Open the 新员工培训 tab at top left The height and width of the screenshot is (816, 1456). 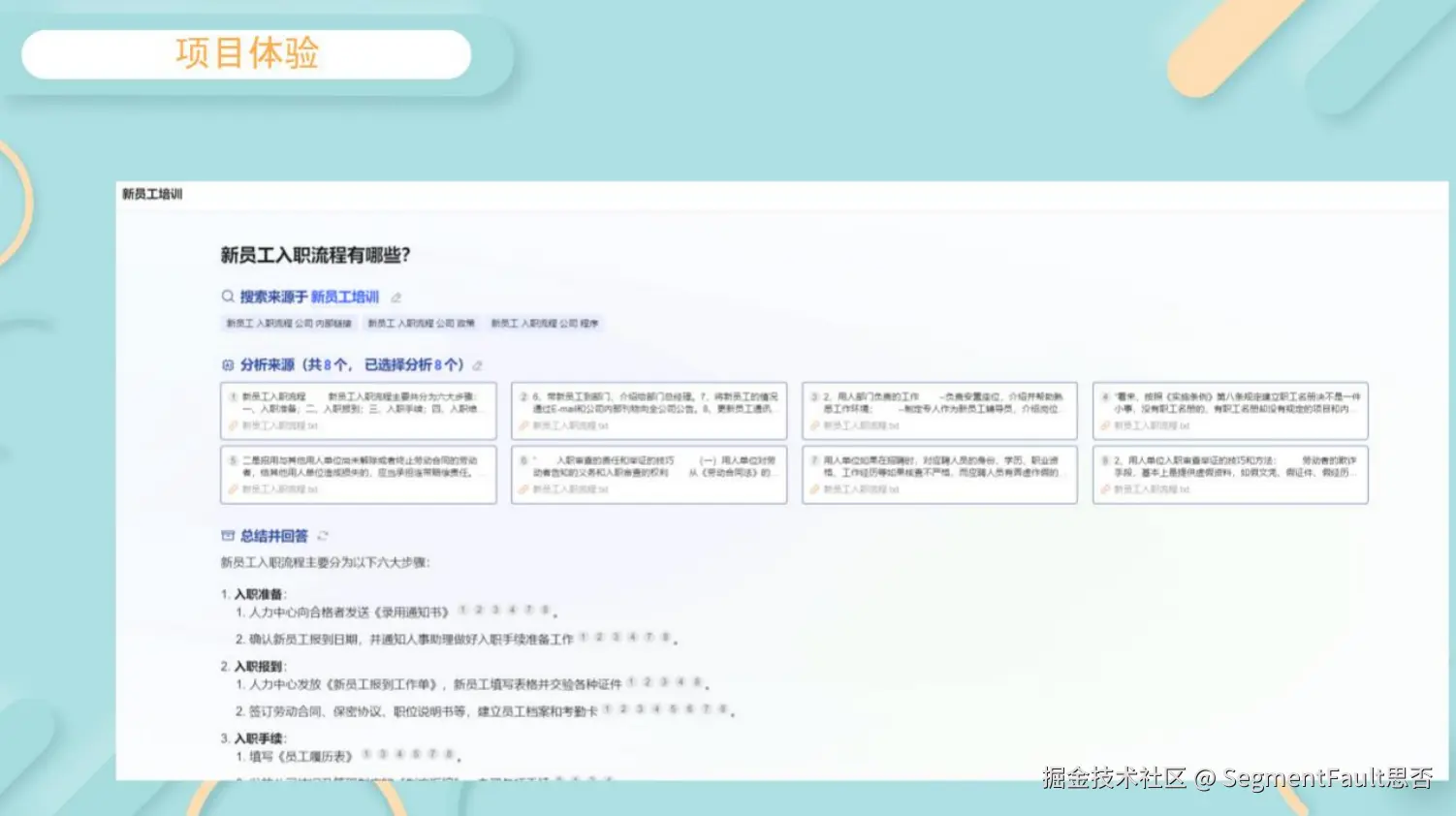coord(152,194)
